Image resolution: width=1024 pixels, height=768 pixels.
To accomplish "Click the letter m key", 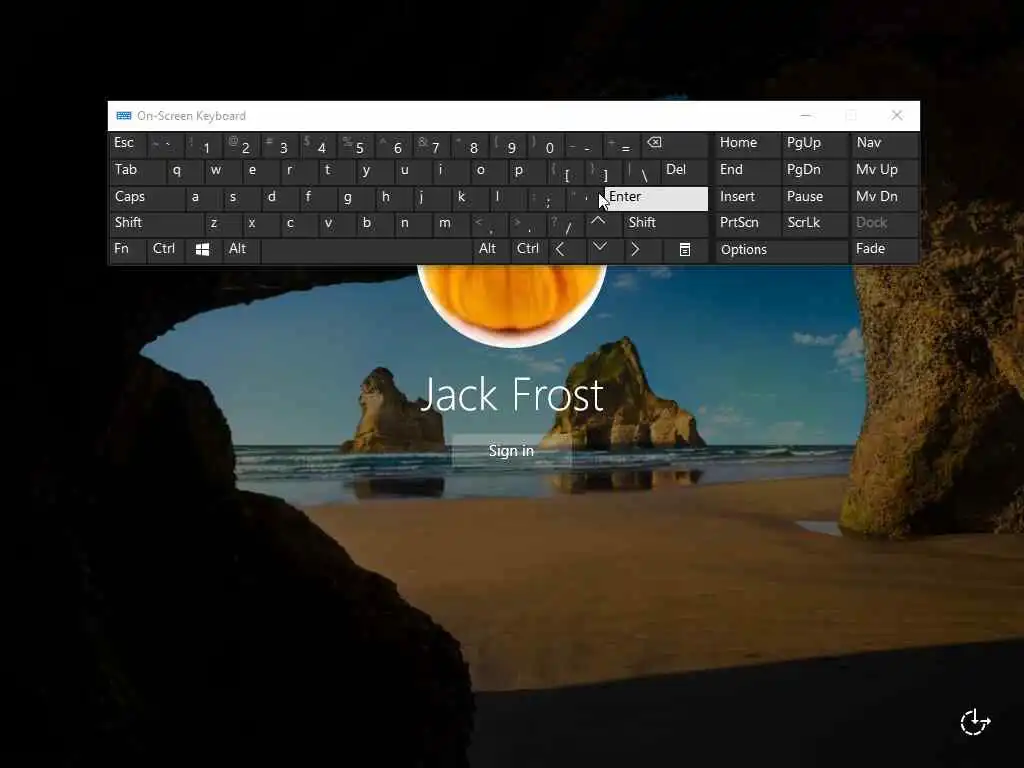I will [x=451, y=224].
